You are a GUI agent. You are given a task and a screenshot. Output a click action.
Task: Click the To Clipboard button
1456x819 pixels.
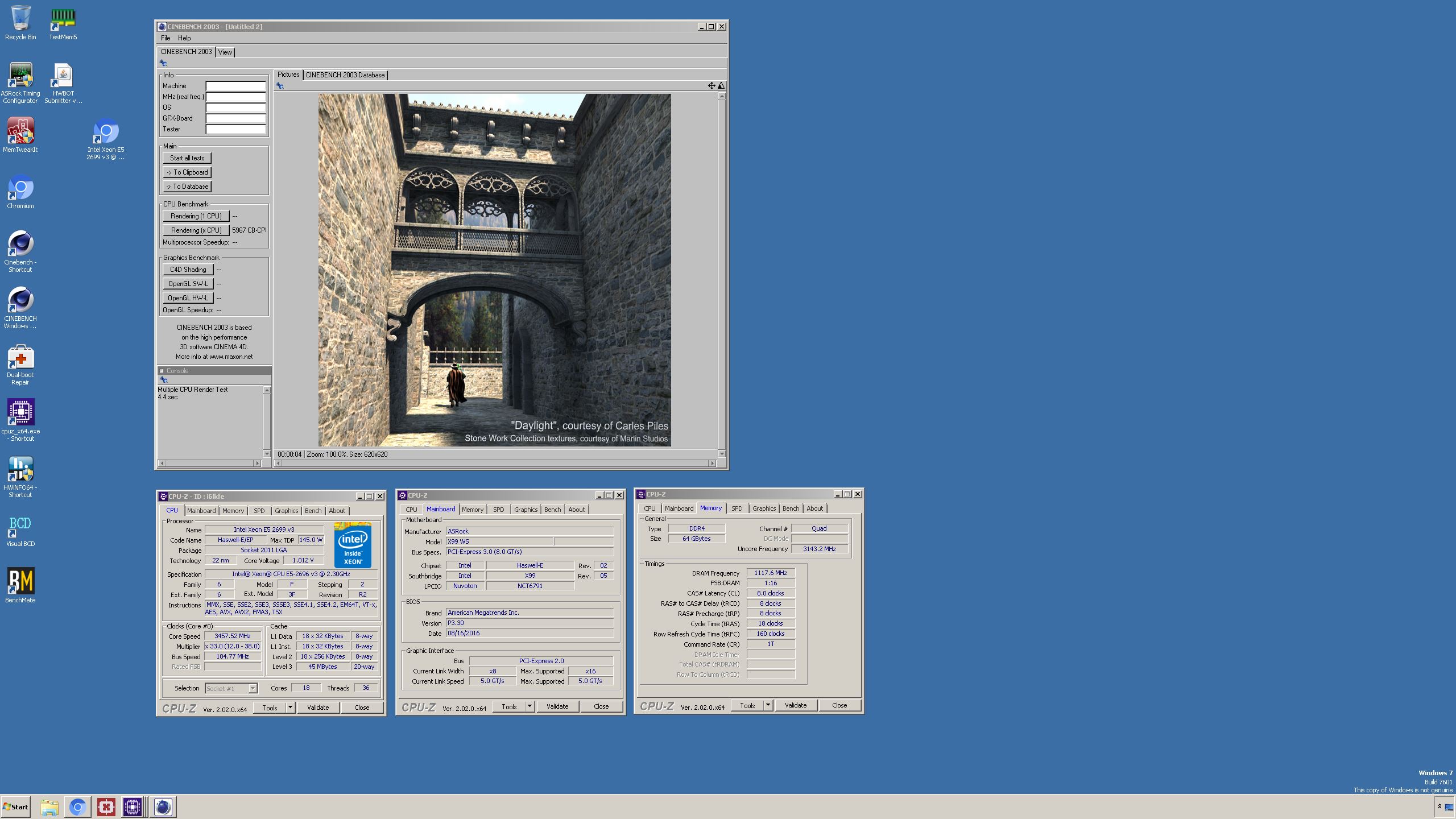(187, 172)
